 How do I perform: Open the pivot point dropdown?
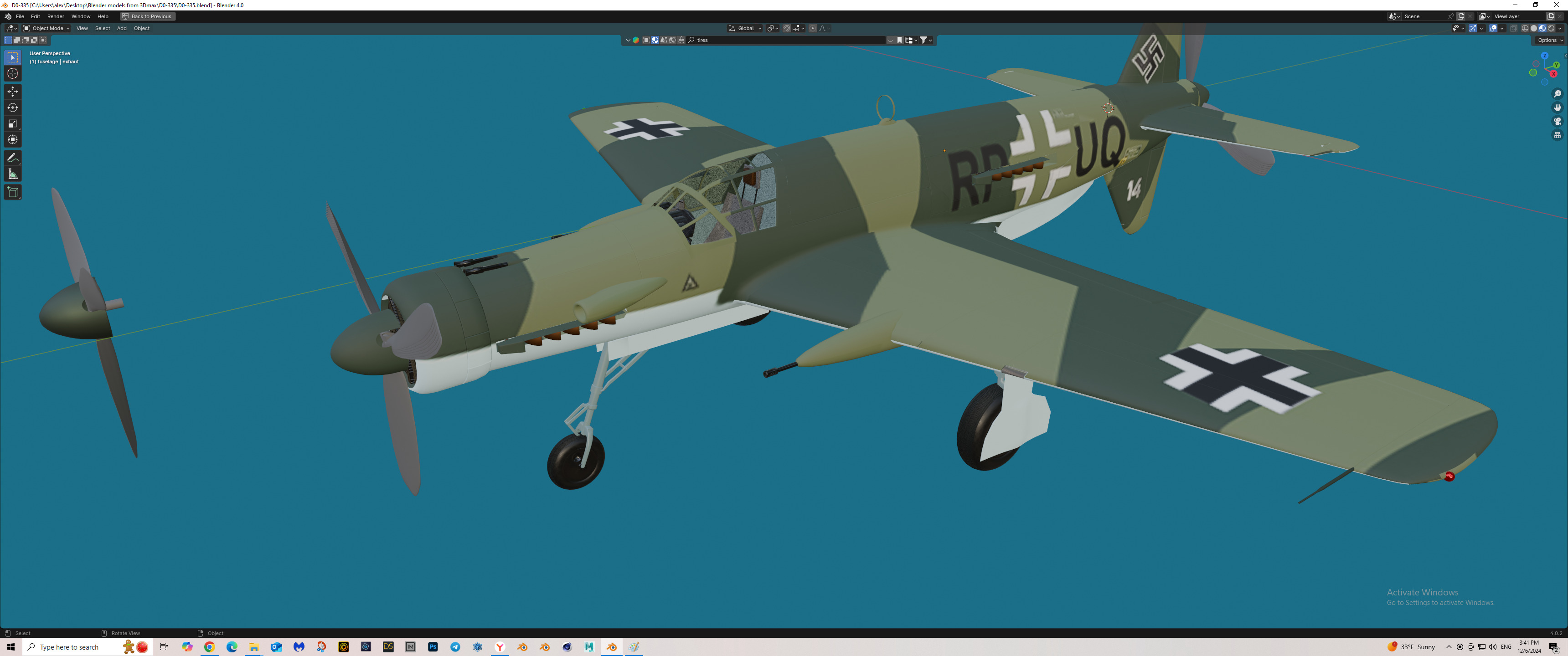pos(773,29)
